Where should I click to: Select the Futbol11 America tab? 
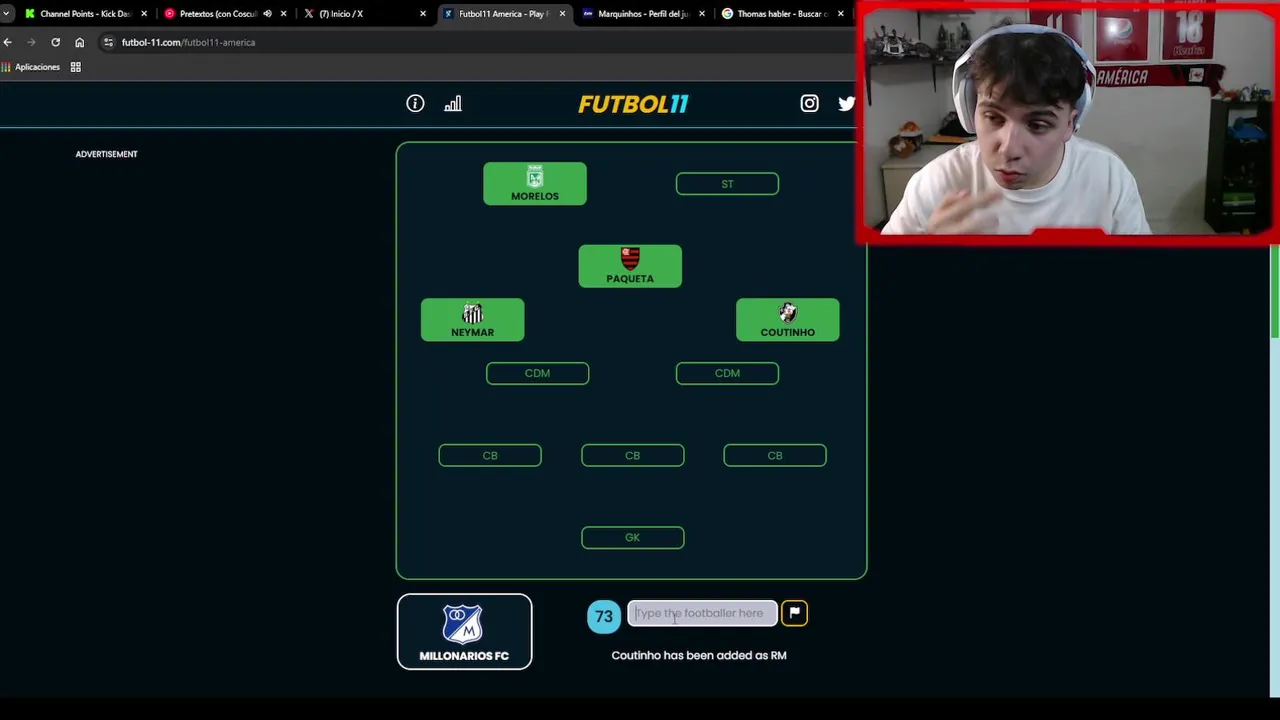coord(503,14)
